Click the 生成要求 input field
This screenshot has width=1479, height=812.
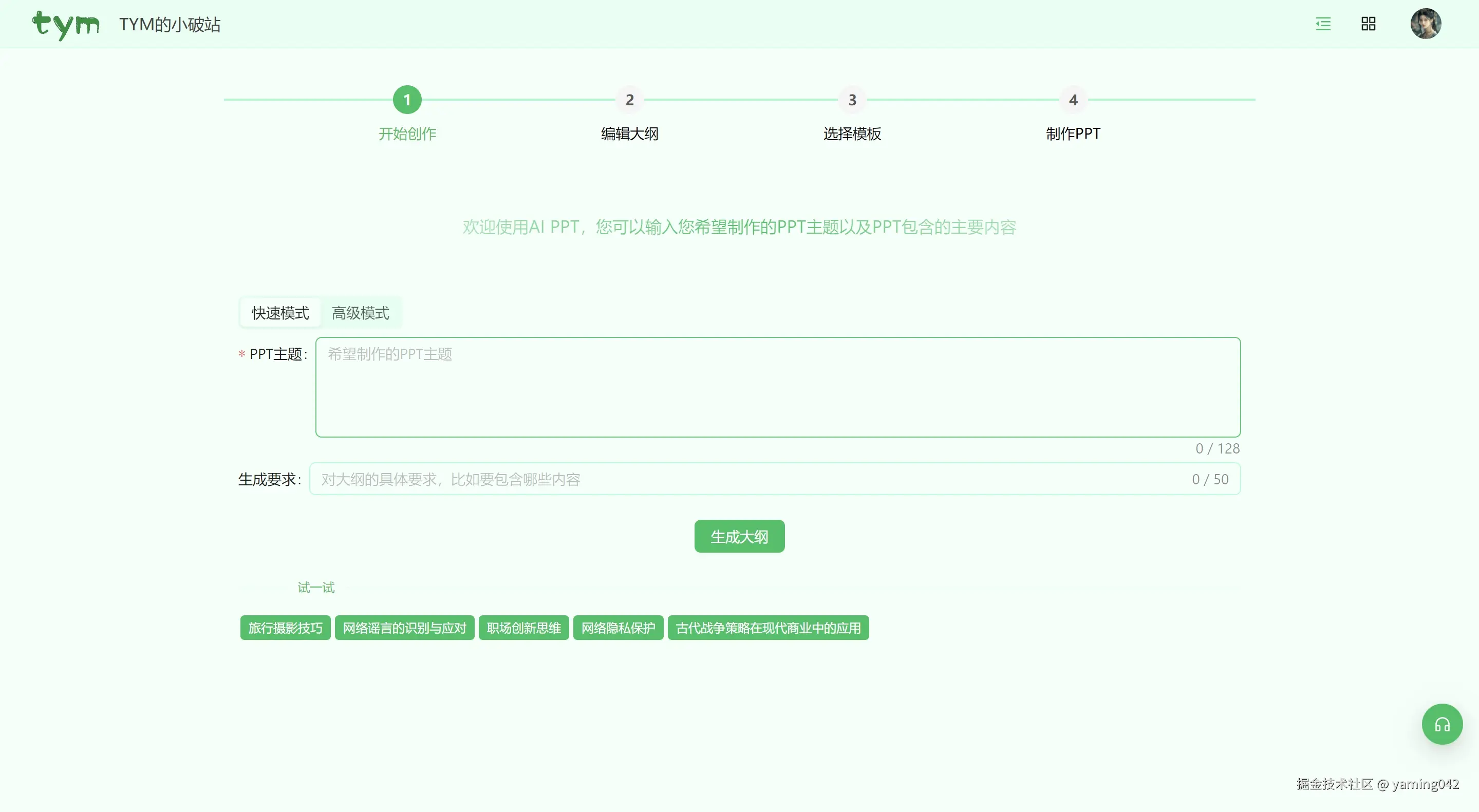click(746, 479)
